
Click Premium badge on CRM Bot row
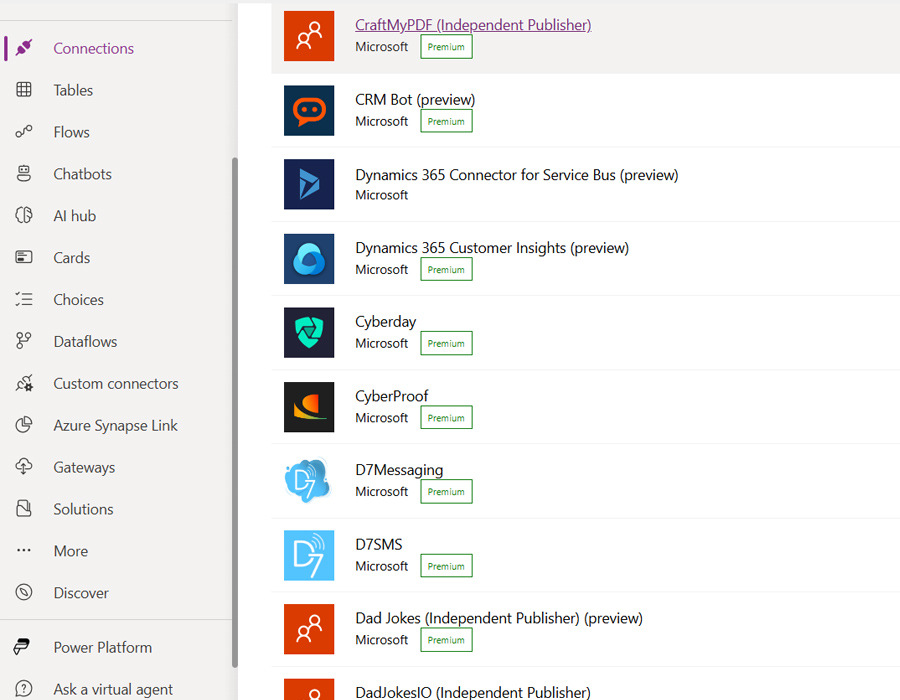click(x=446, y=121)
